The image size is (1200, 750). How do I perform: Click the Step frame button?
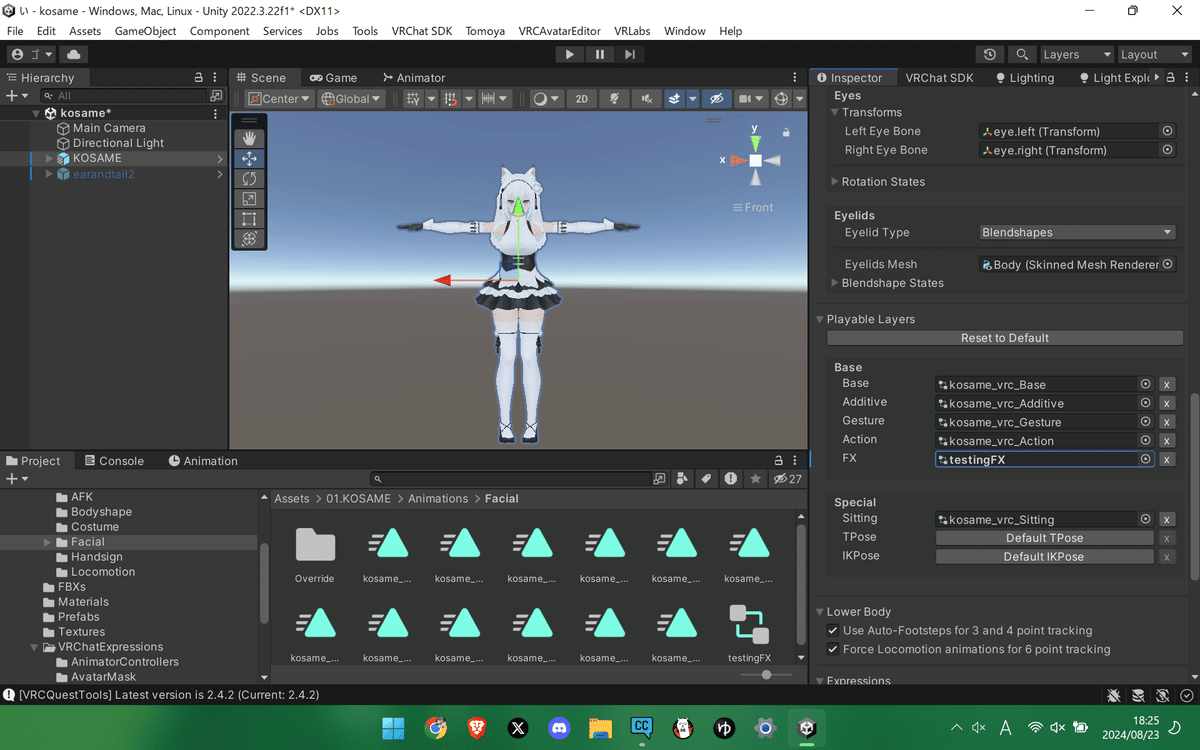pos(628,55)
